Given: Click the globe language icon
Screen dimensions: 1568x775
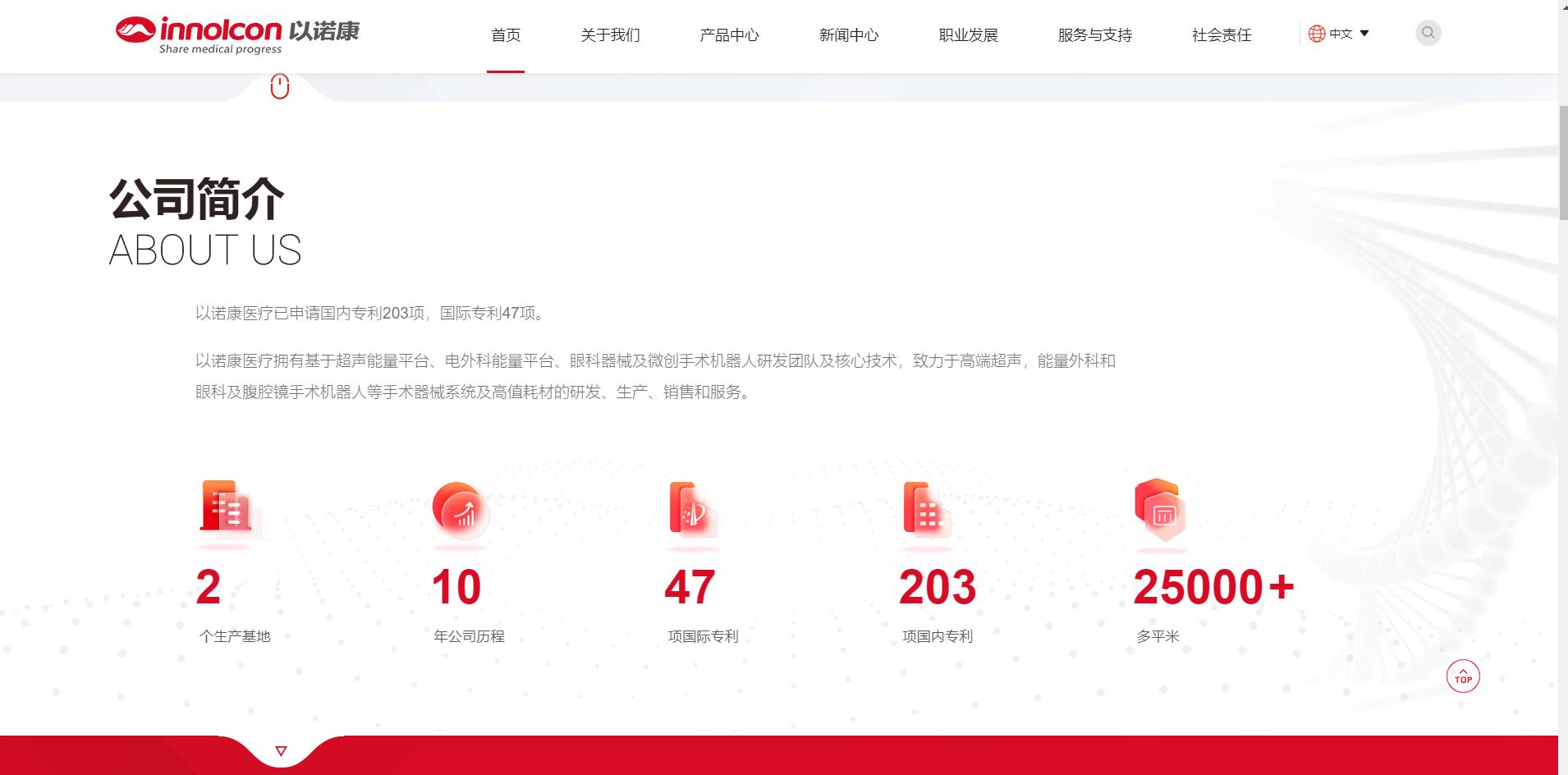Looking at the screenshot, I should (x=1317, y=34).
